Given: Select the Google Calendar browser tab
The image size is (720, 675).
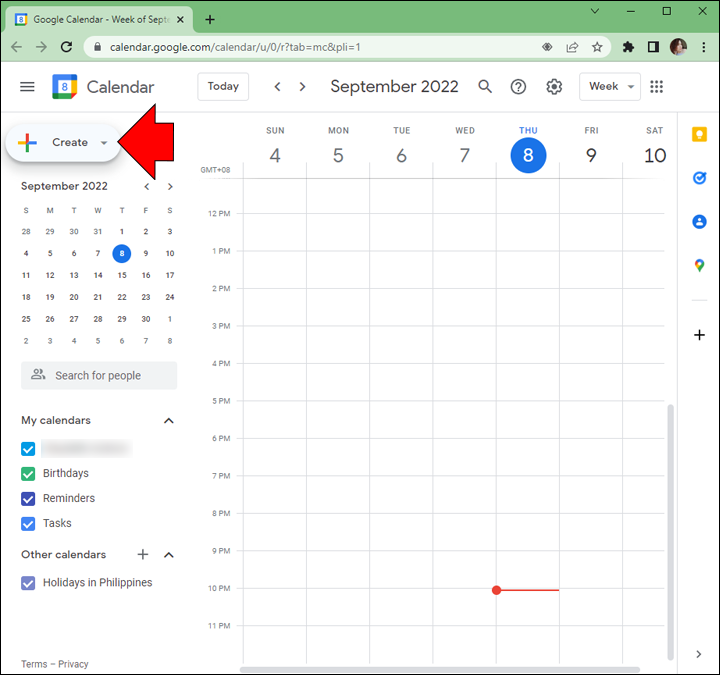Looking at the screenshot, I should click(99, 20).
